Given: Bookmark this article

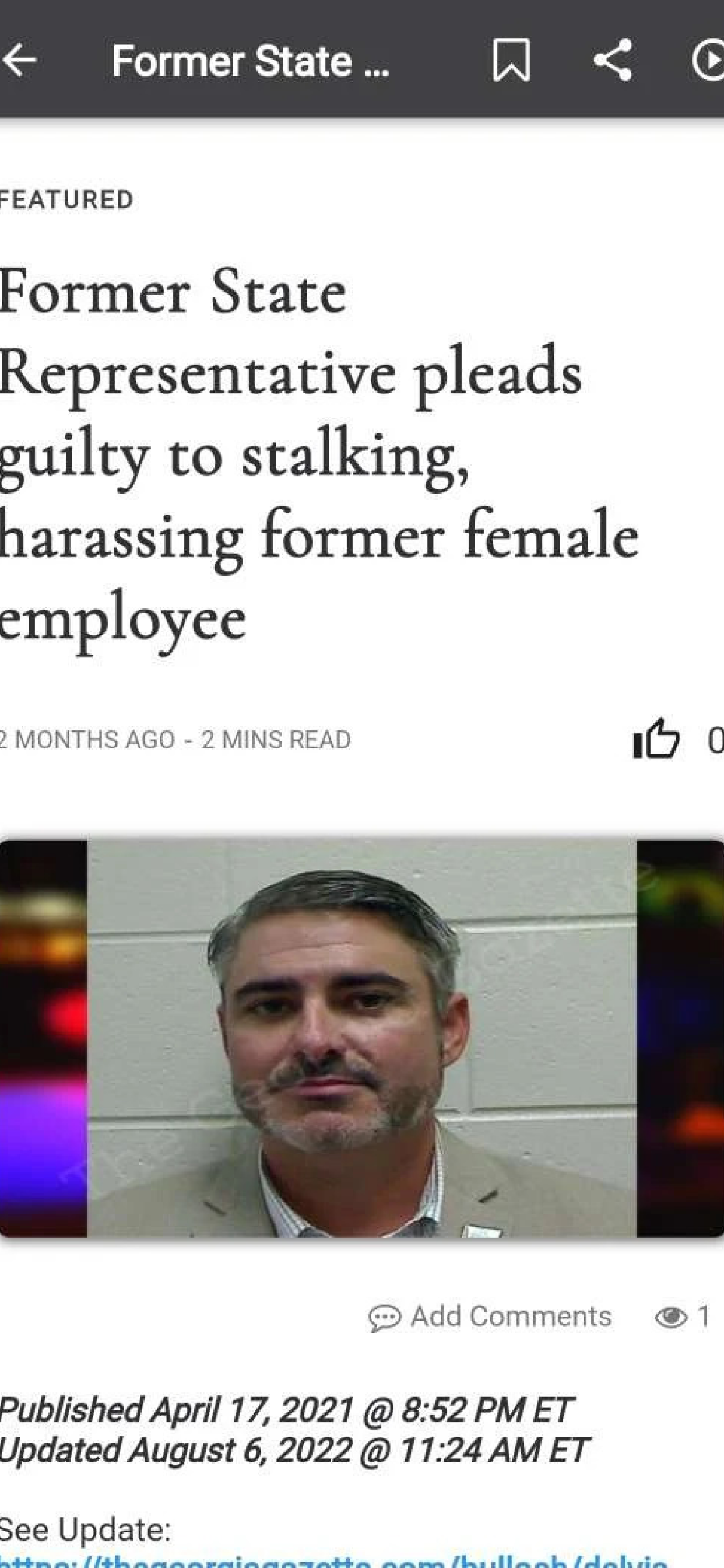Looking at the screenshot, I should [511, 60].
